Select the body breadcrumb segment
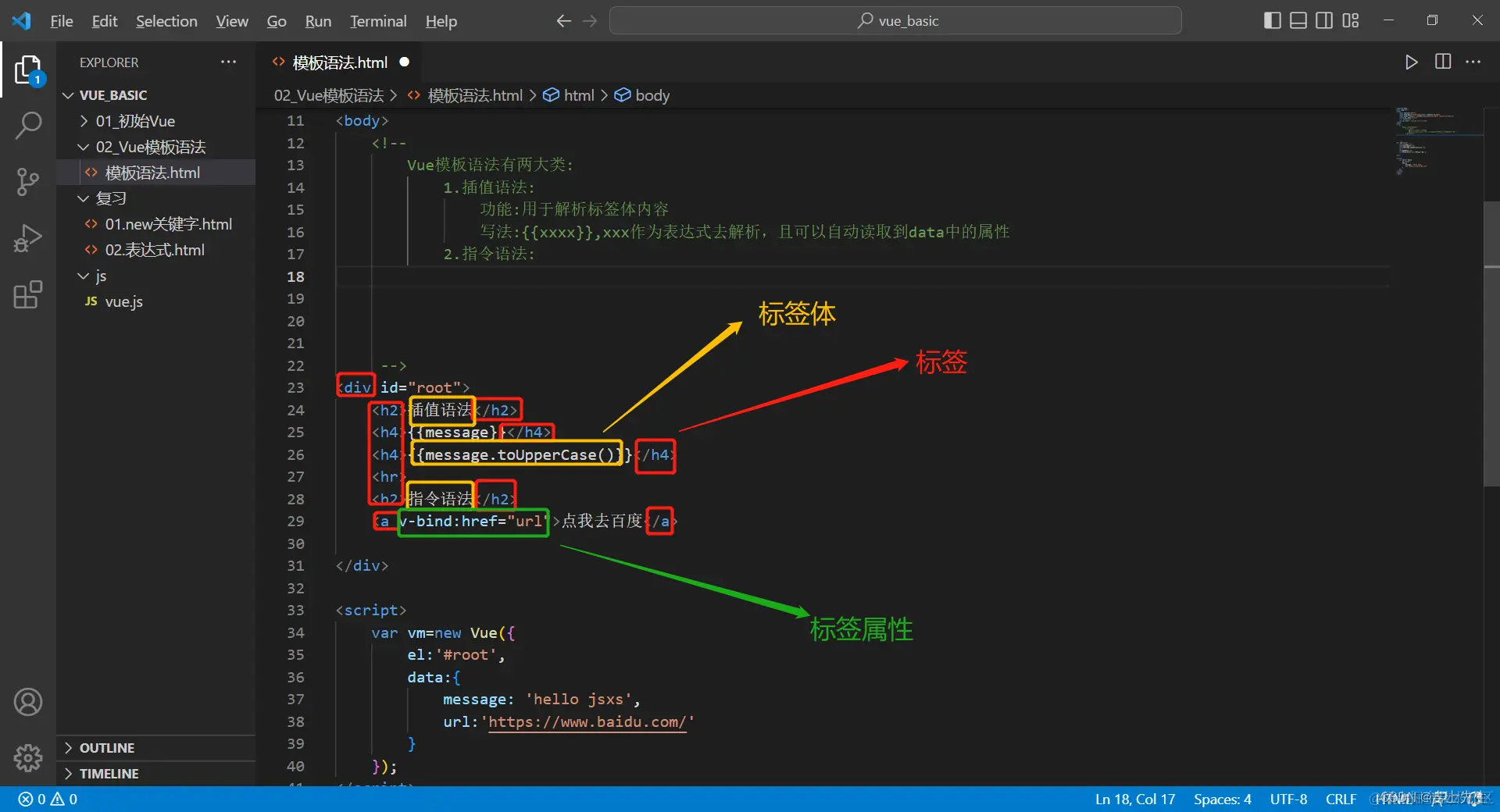 642,95
